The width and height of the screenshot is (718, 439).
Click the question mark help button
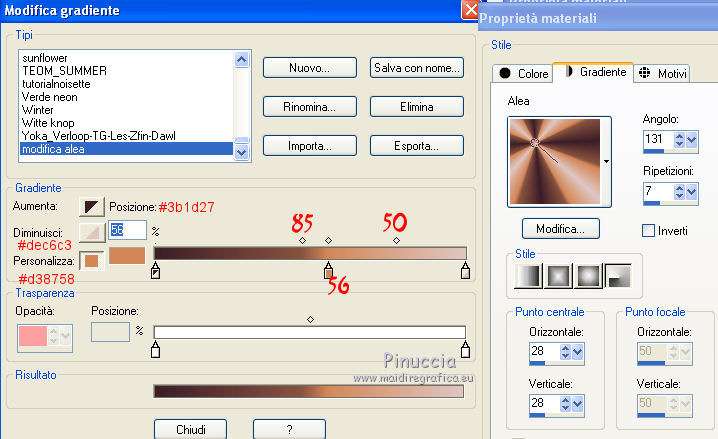tap(289, 429)
